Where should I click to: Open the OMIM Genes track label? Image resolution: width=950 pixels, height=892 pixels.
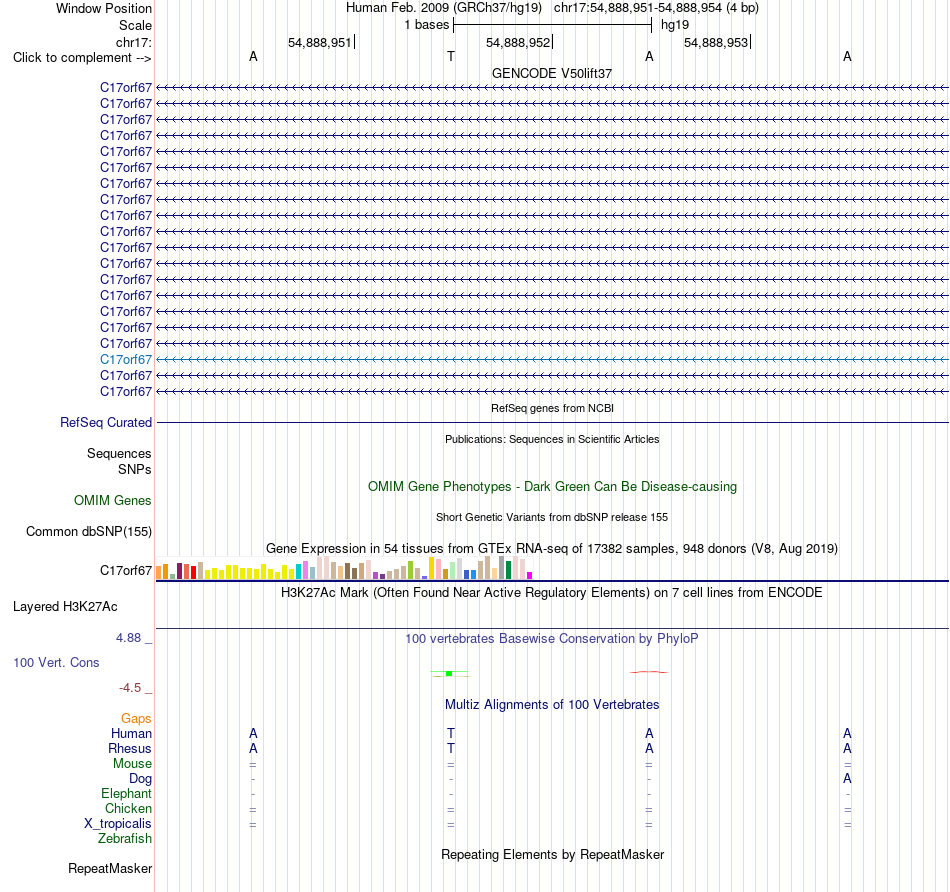tap(113, 501)
